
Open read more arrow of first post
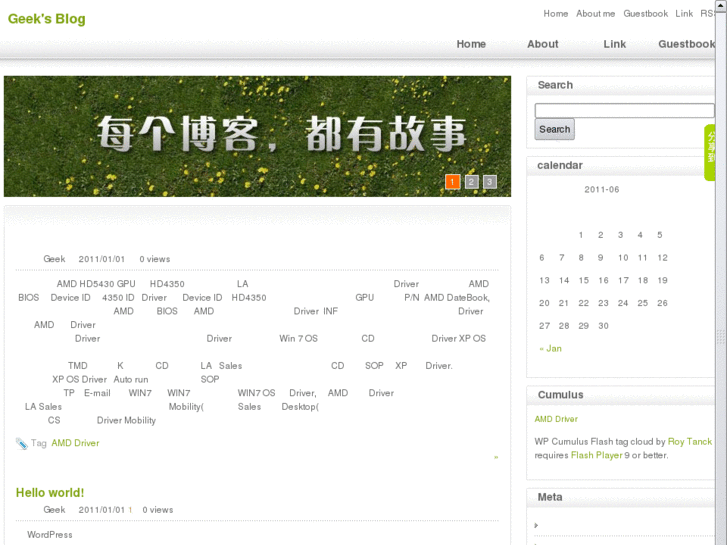coord(496,457)
